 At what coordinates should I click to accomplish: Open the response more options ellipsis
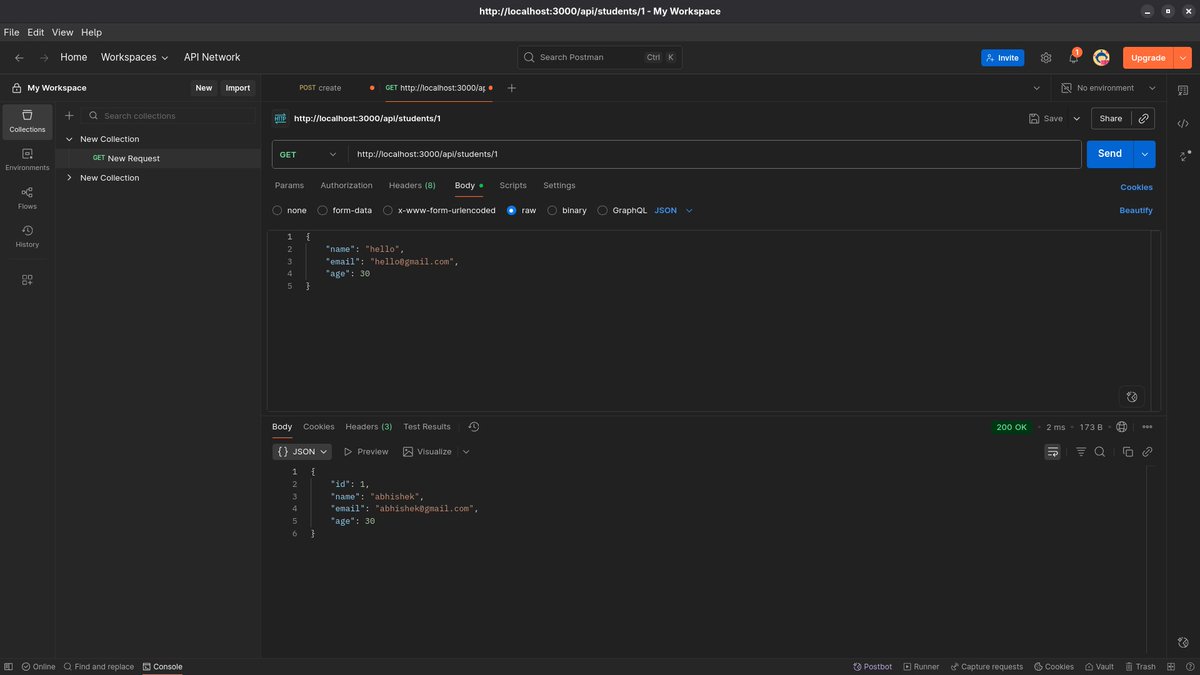pyautogui.click(x=1146, y=427)
